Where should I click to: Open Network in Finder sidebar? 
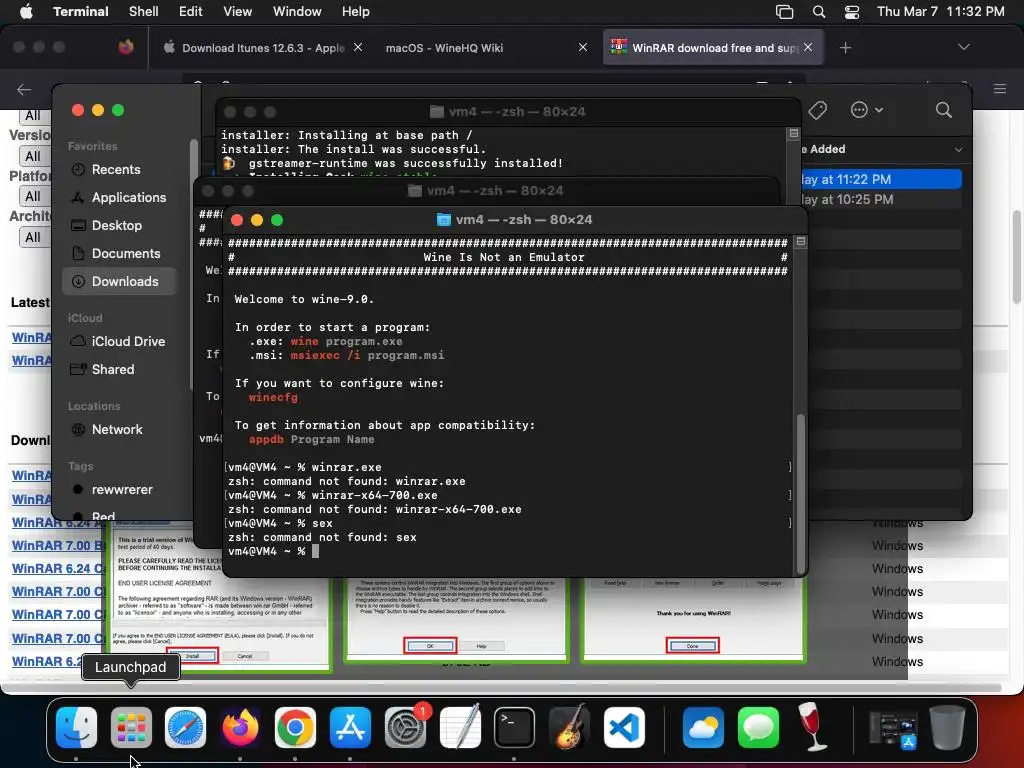119,430
